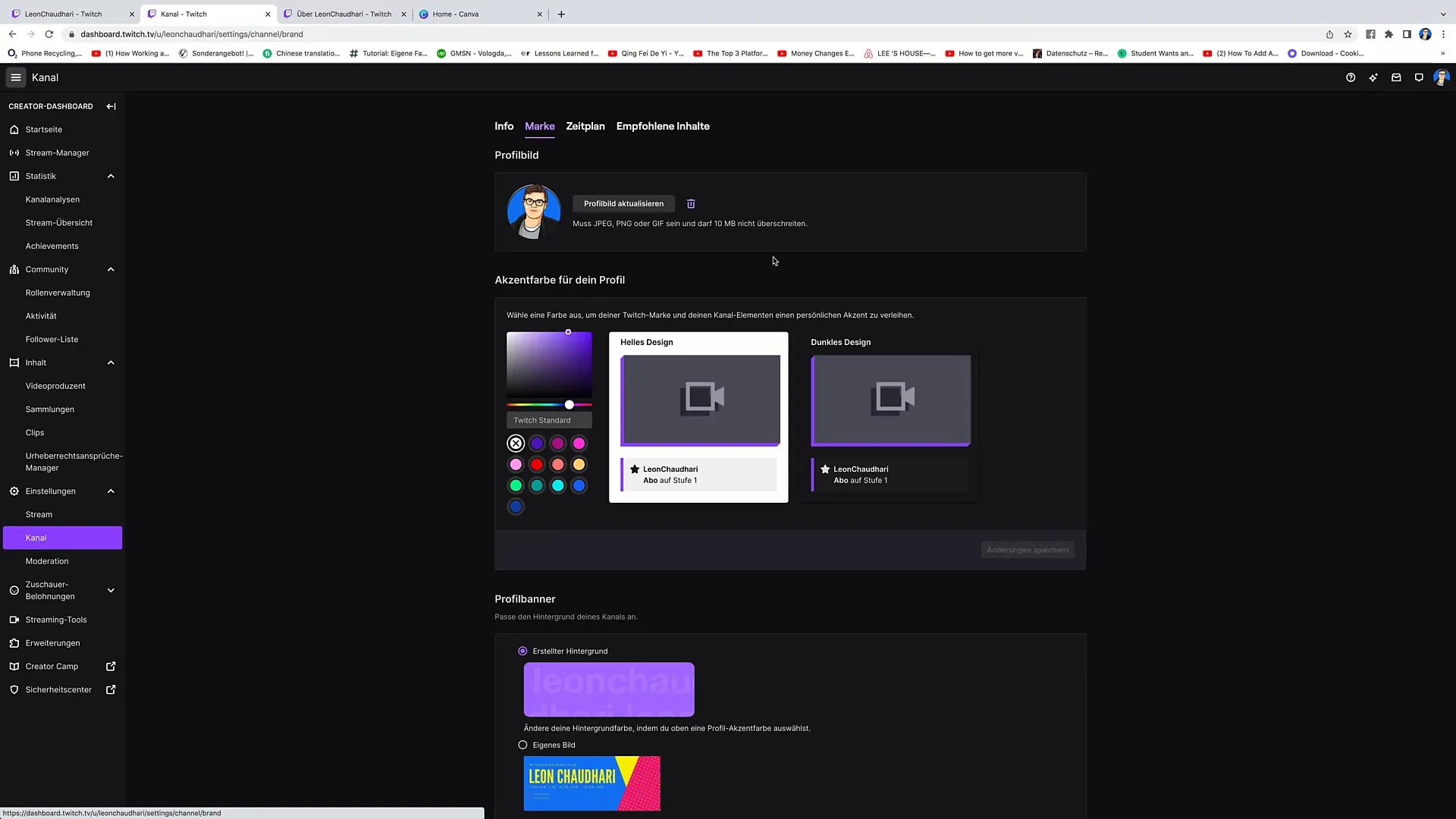Click Profilbild aktualisieren button
The image size is (1456, 819).
pos(623,203)
